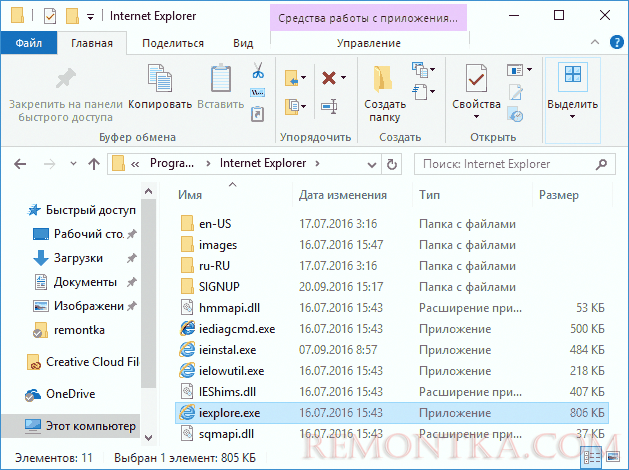Expand the address bar history dropdown
The image size is (629, 470).
pos(372,164)
